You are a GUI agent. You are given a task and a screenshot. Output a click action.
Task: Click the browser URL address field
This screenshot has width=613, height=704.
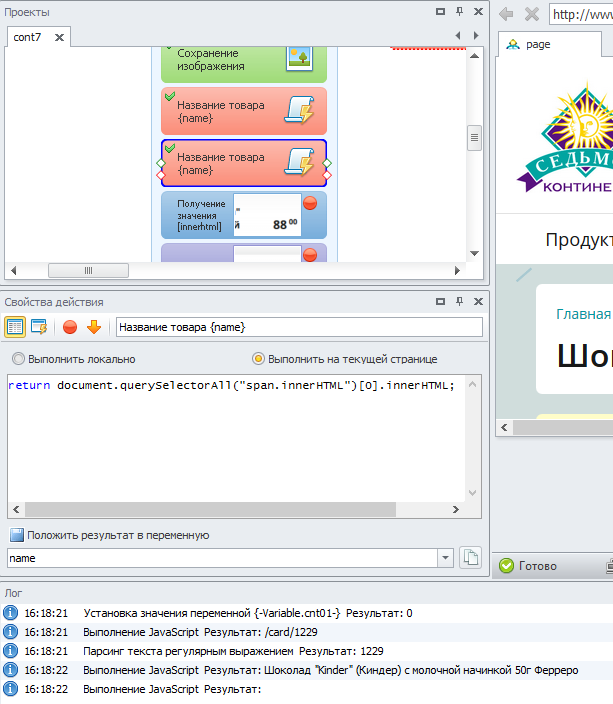point(581,14)
